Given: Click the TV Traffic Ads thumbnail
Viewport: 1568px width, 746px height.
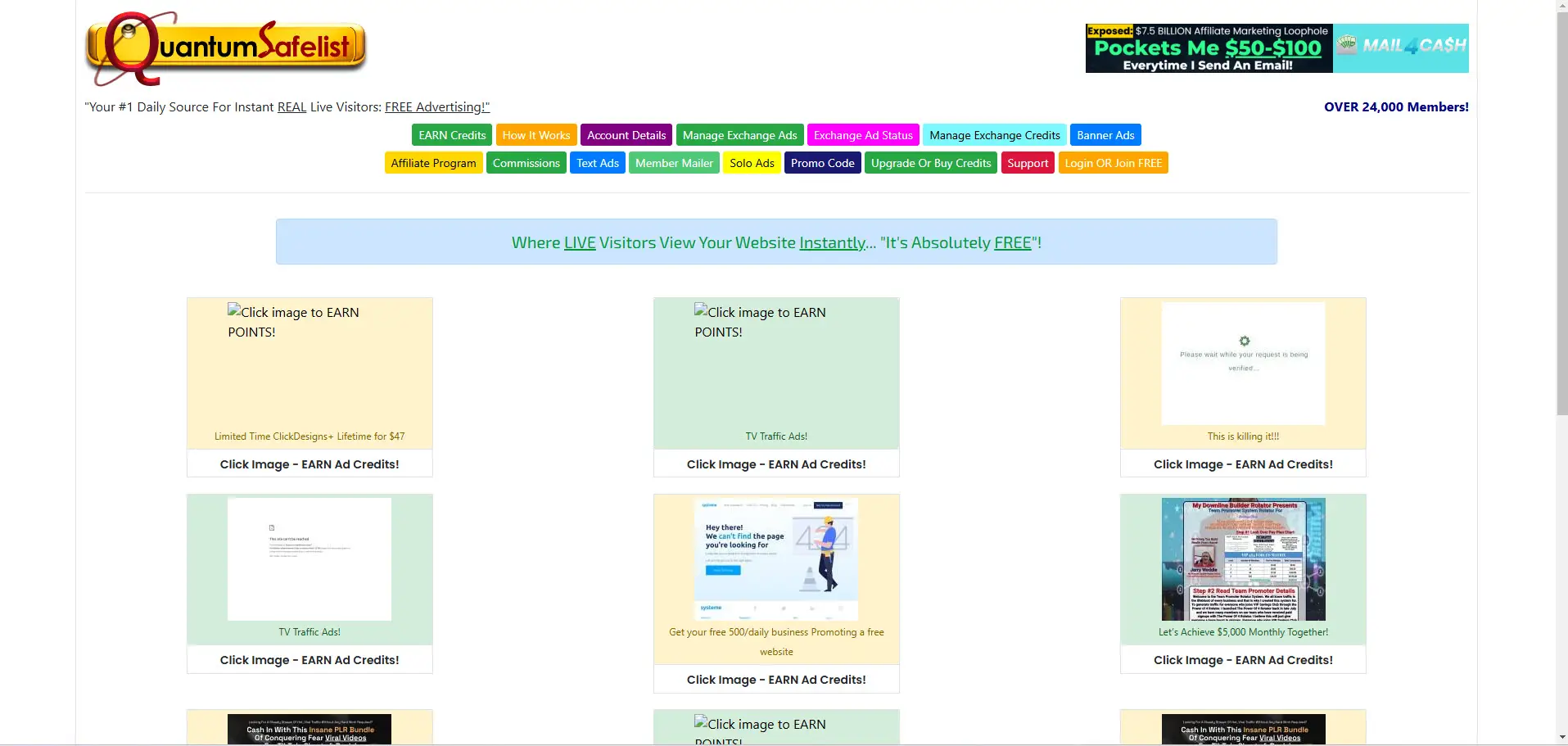Looking at the screenshot, I should click(309, 559).
